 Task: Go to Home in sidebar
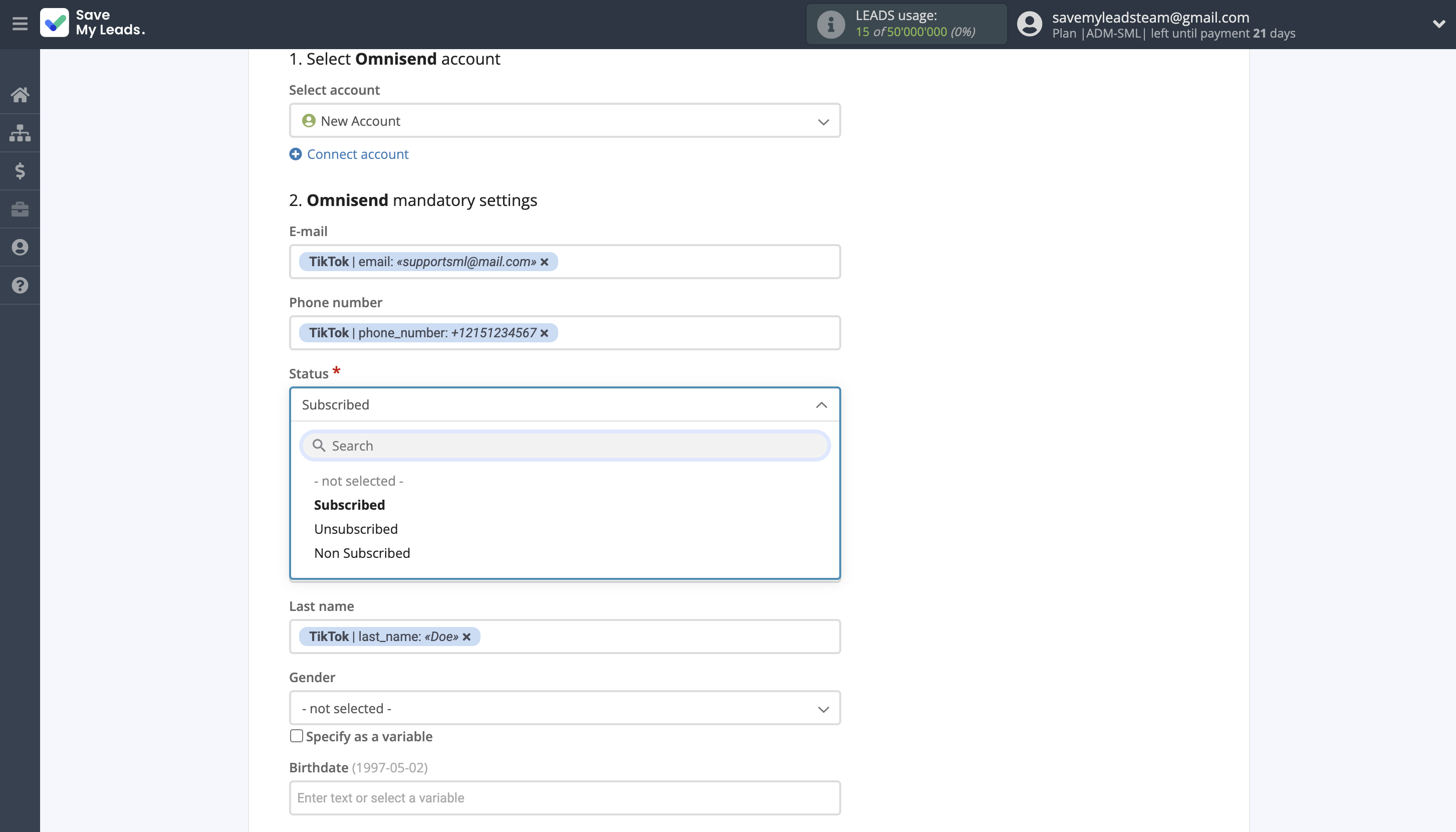(20, 94)
